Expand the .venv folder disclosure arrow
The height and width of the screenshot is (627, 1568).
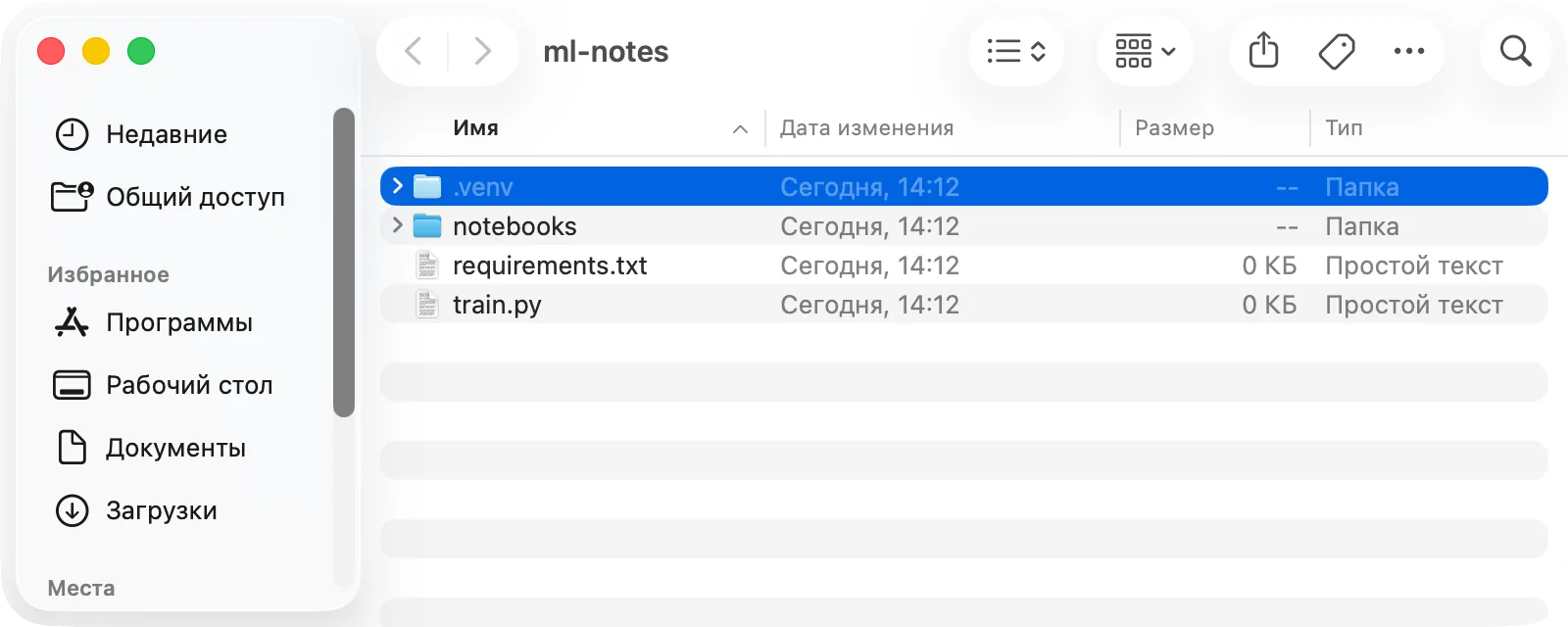[x=397, y=186]
